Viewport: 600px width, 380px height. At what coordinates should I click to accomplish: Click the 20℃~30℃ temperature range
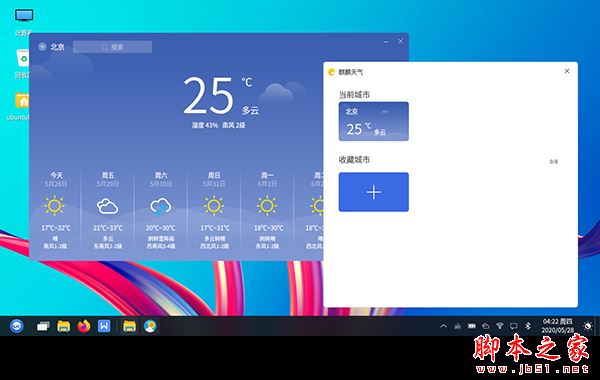161,228
